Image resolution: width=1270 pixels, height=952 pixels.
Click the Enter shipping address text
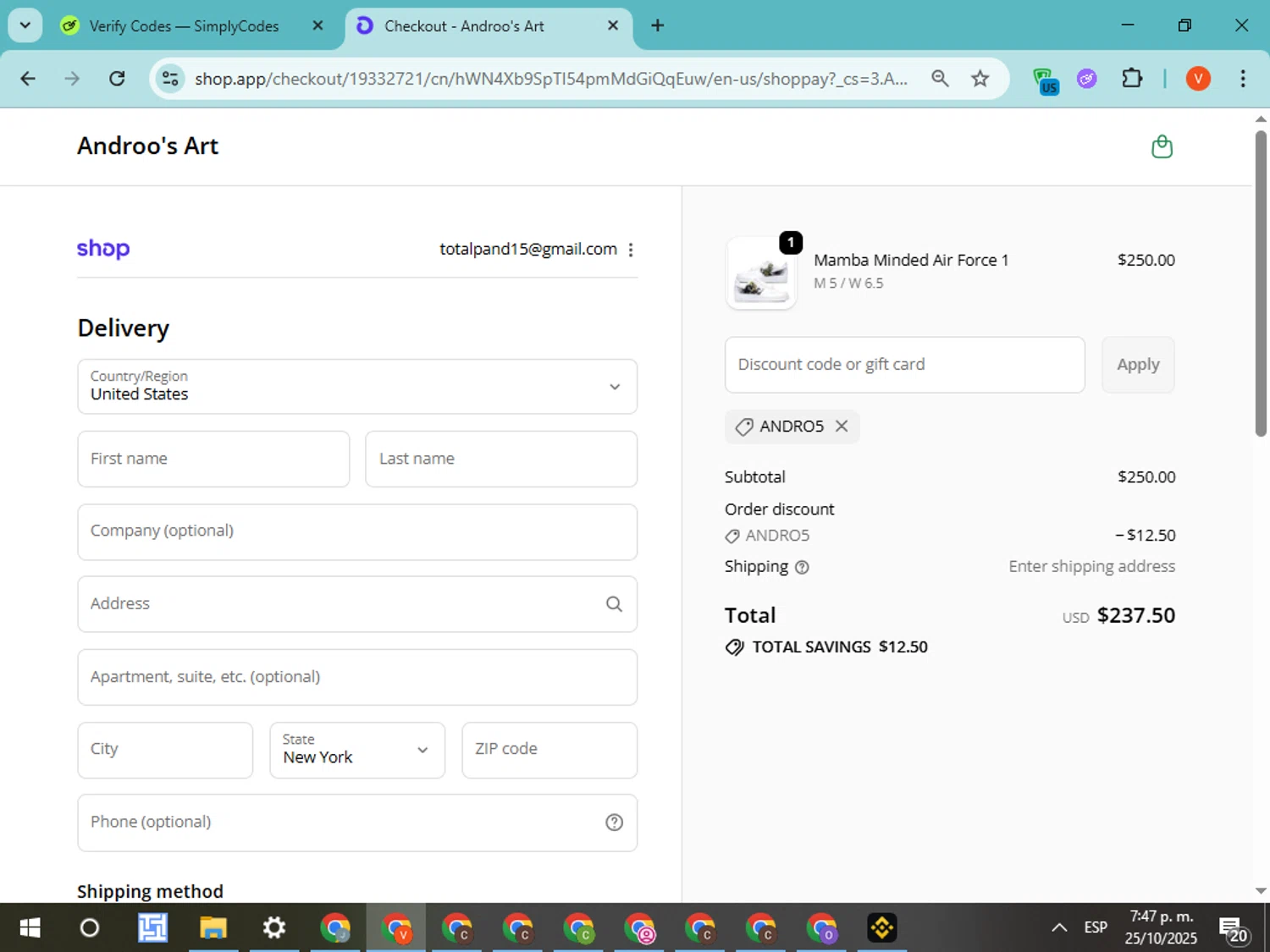click(x=1091, y=566)
